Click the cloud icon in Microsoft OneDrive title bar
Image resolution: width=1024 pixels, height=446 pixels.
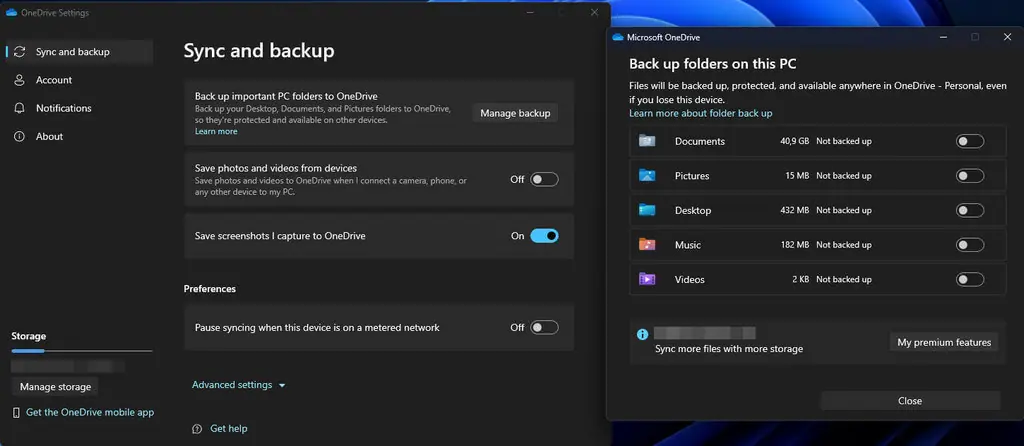click(x=618, y=37)
